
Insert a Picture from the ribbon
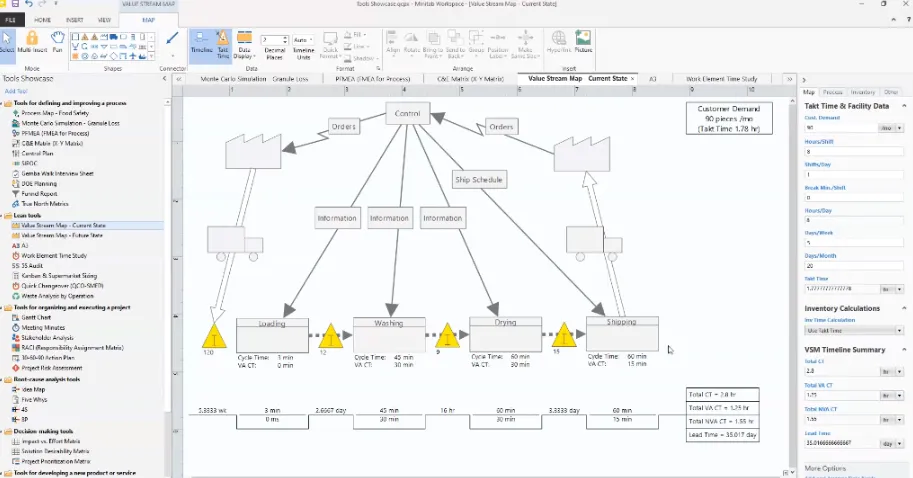(583, 42)
